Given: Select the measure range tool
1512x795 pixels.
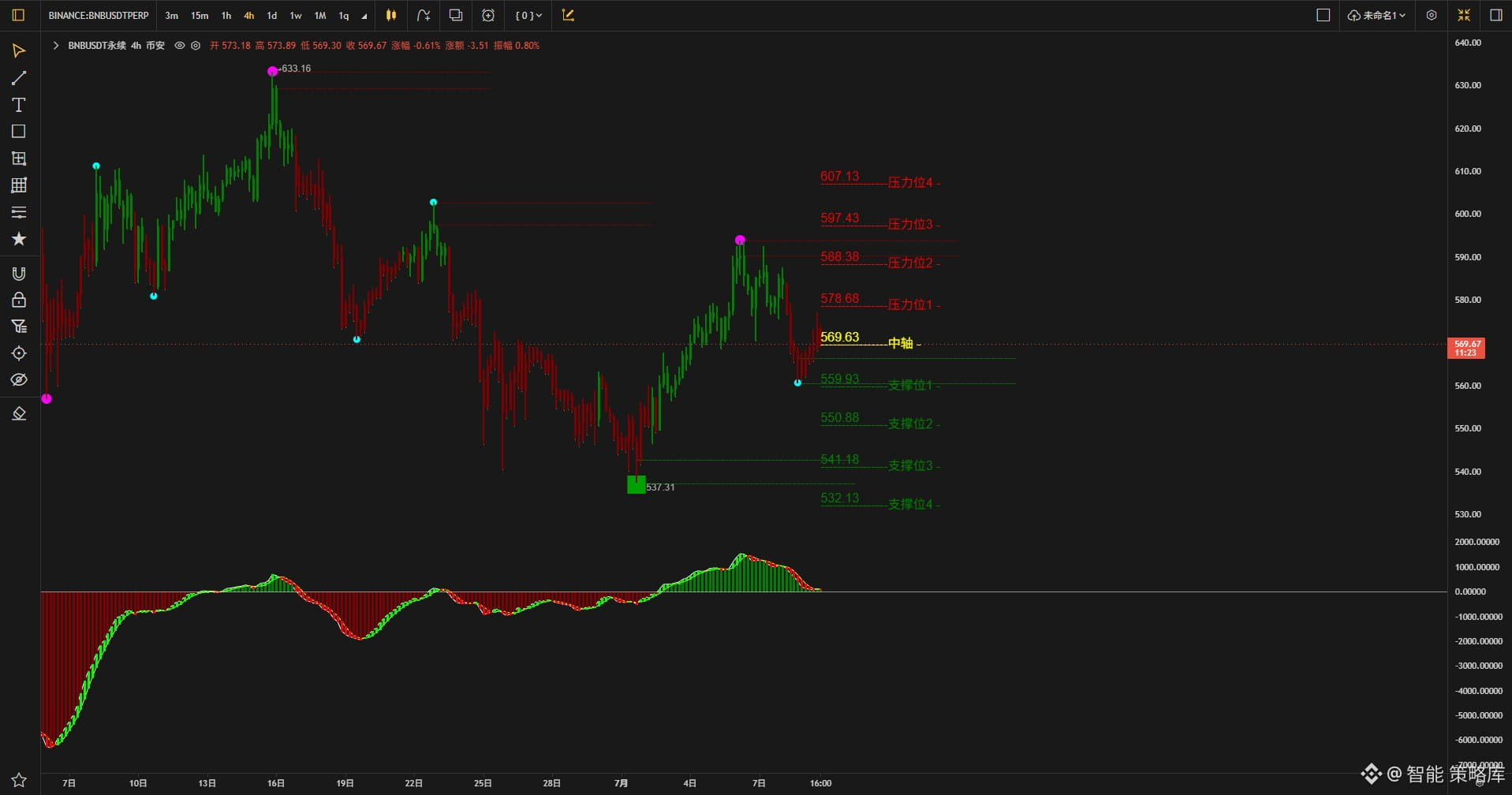Looking at the screenshot, I should tap(19, 159).
